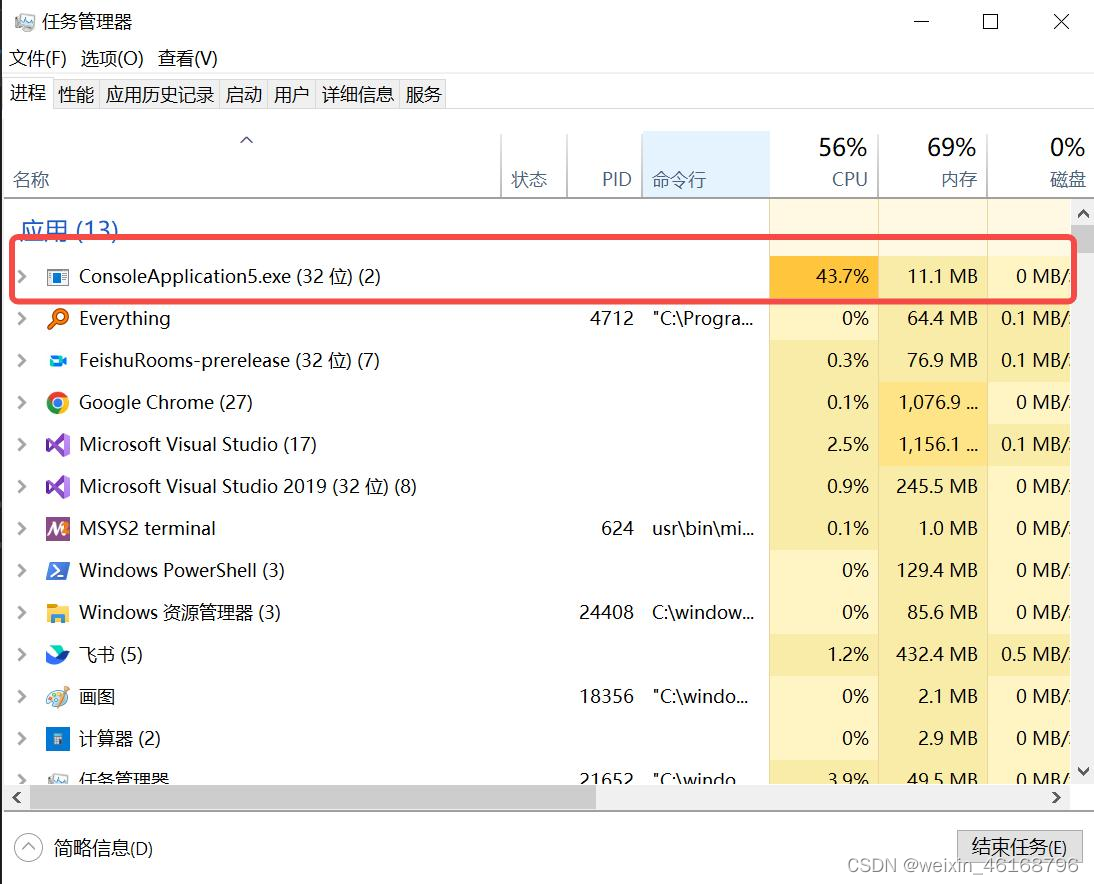Viewport: 1094px width, 884px height.
Task: Open the 选项(O) menu
Action: point(112,59)
